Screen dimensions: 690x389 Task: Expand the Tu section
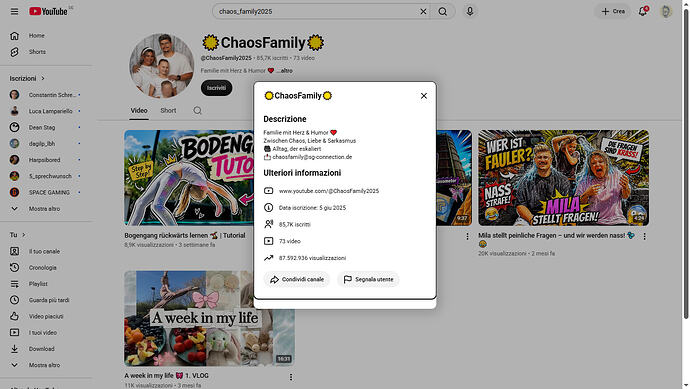(18, 235)
